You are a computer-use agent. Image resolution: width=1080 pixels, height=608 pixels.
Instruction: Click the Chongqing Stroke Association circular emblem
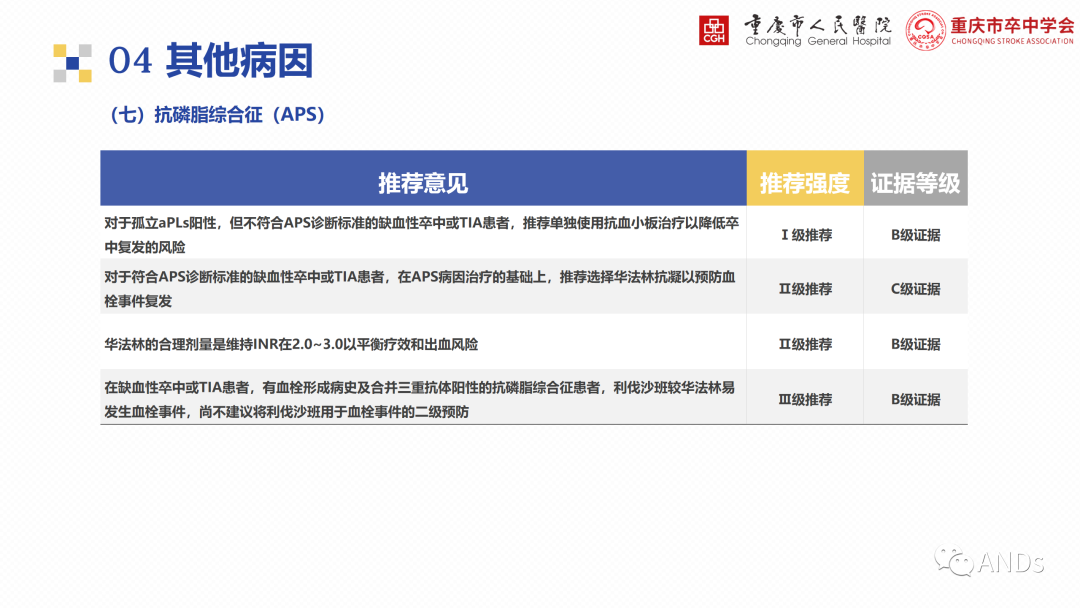926,30
